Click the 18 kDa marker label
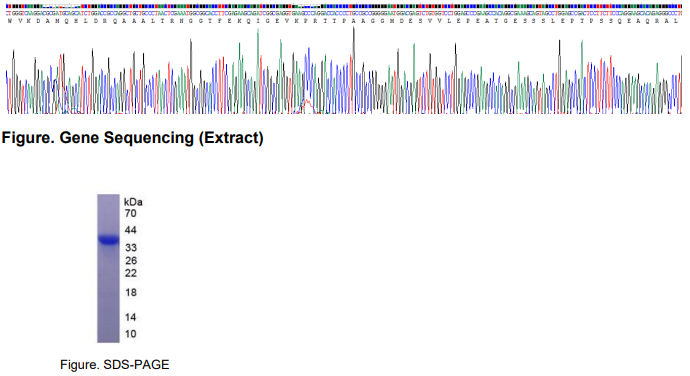This screenshot has height=376, width=690. point(131,293)
